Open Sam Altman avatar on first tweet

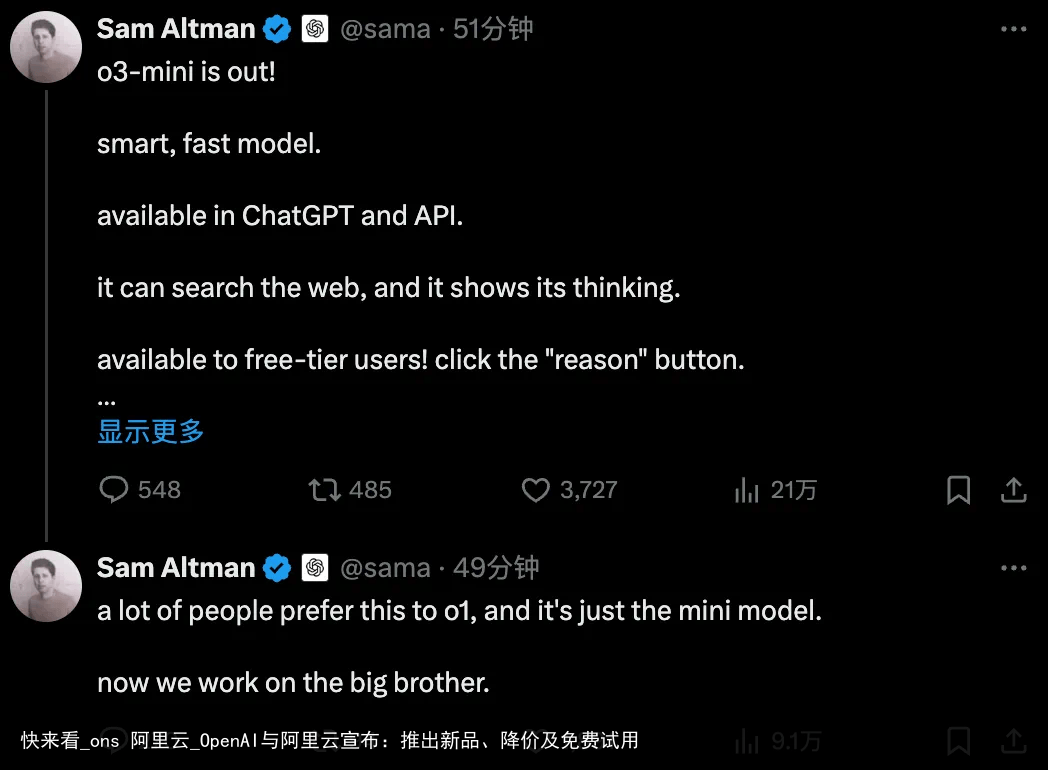point(46,47)
